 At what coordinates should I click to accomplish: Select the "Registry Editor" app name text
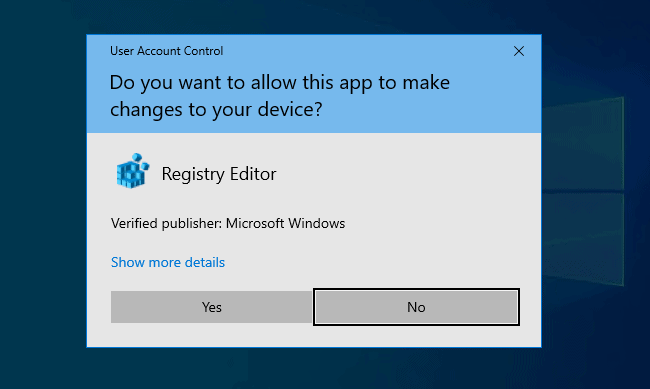(218, 174)
